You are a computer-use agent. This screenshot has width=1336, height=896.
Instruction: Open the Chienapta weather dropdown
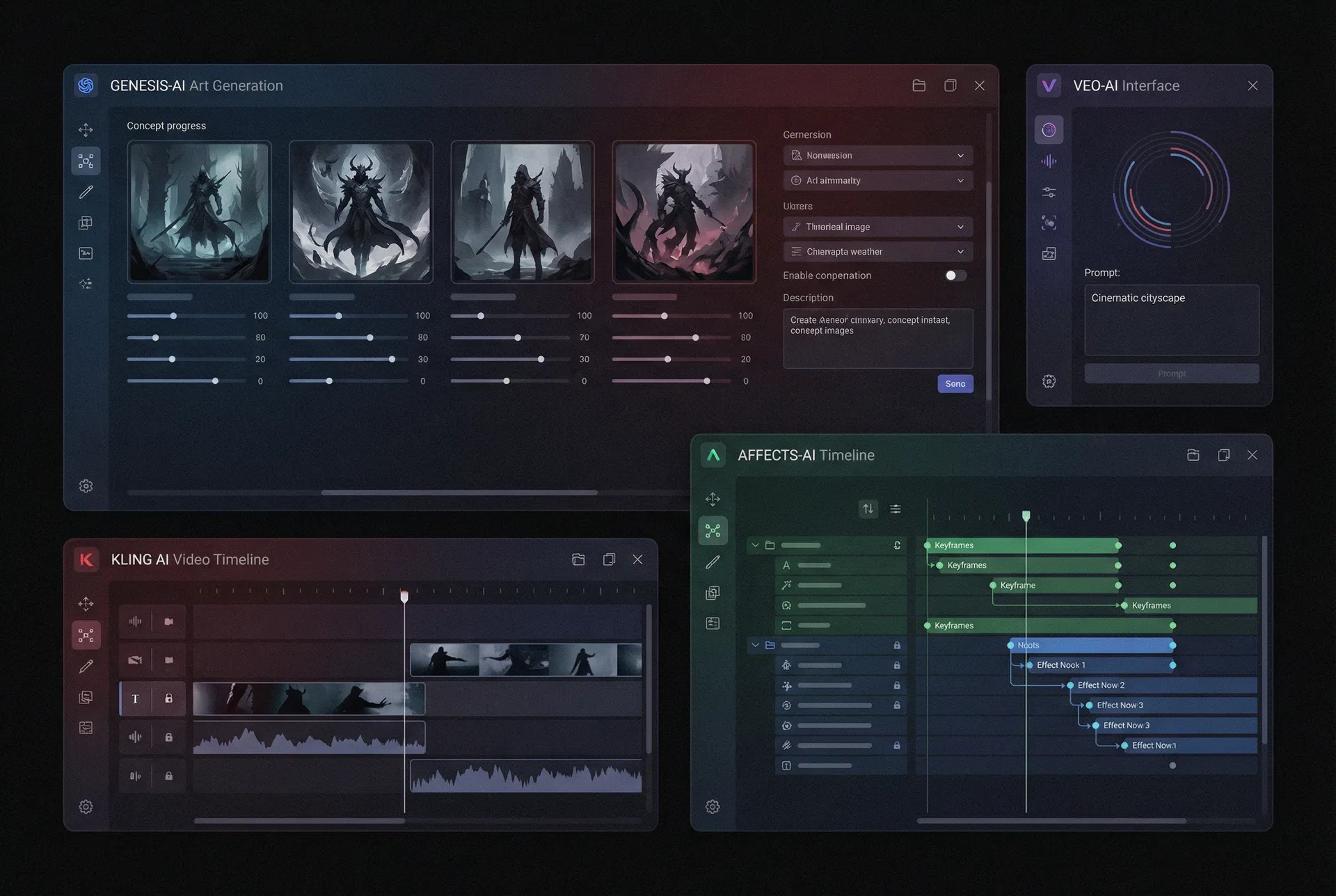(x=877, y=251)
